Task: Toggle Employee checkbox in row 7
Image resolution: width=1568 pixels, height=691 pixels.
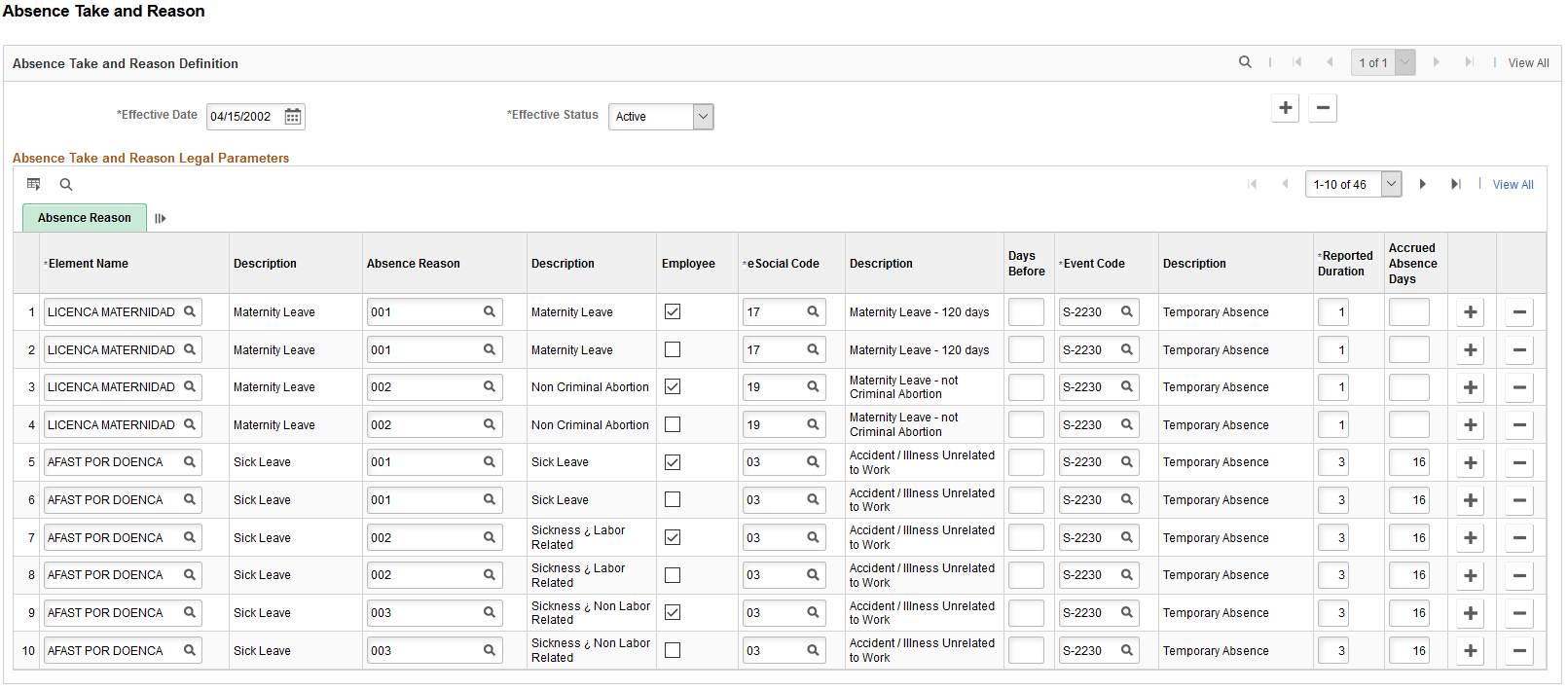Action: point(673,537)
